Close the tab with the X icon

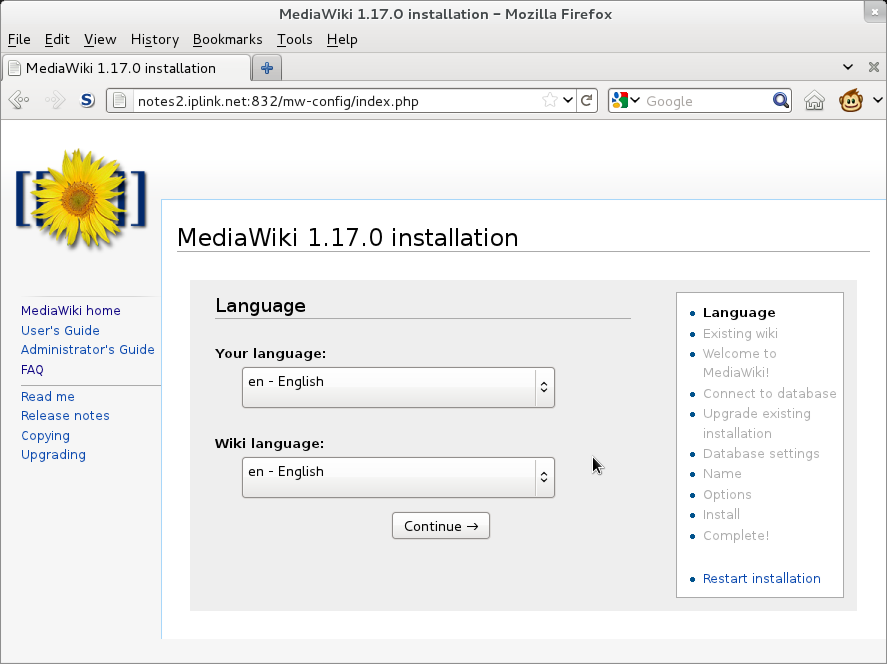click(x=873, y=67)
